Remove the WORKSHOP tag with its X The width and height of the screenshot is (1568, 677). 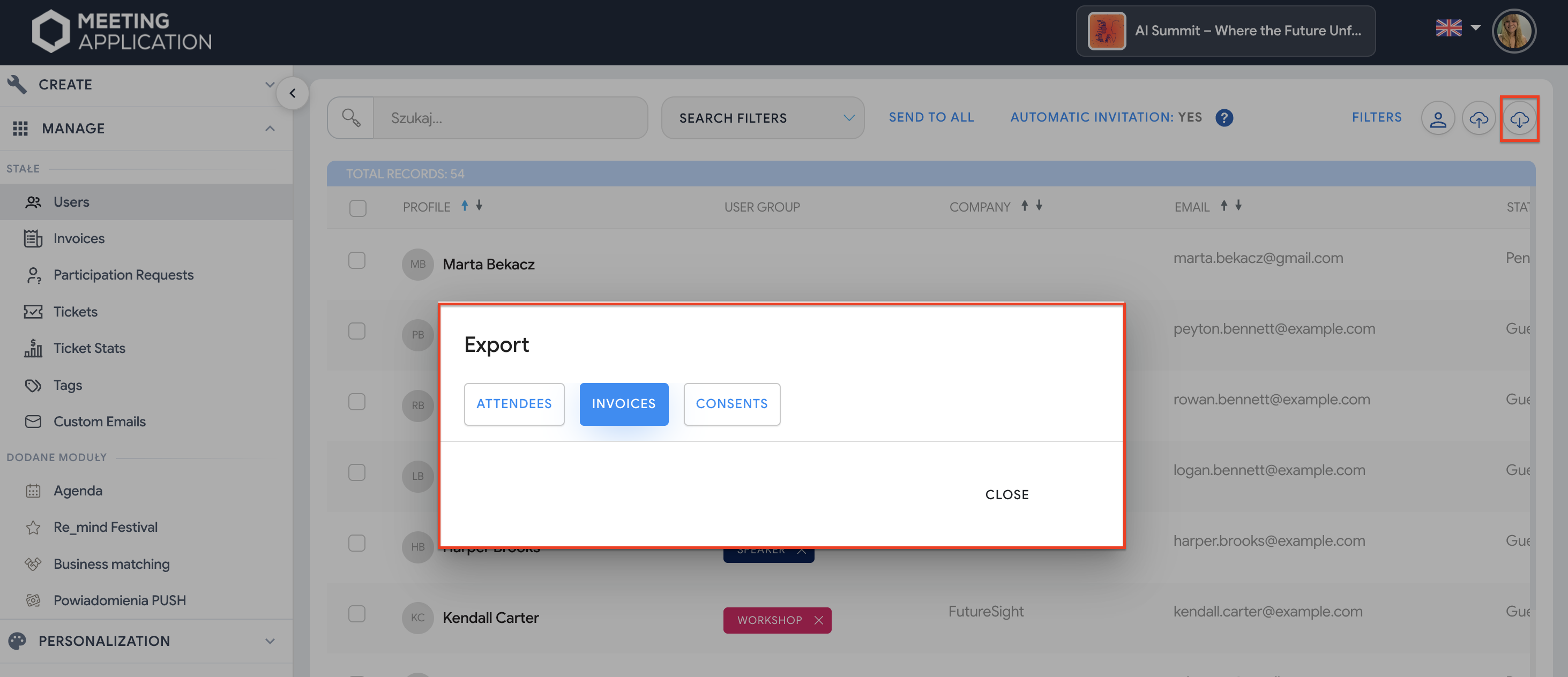click(819, 620)
